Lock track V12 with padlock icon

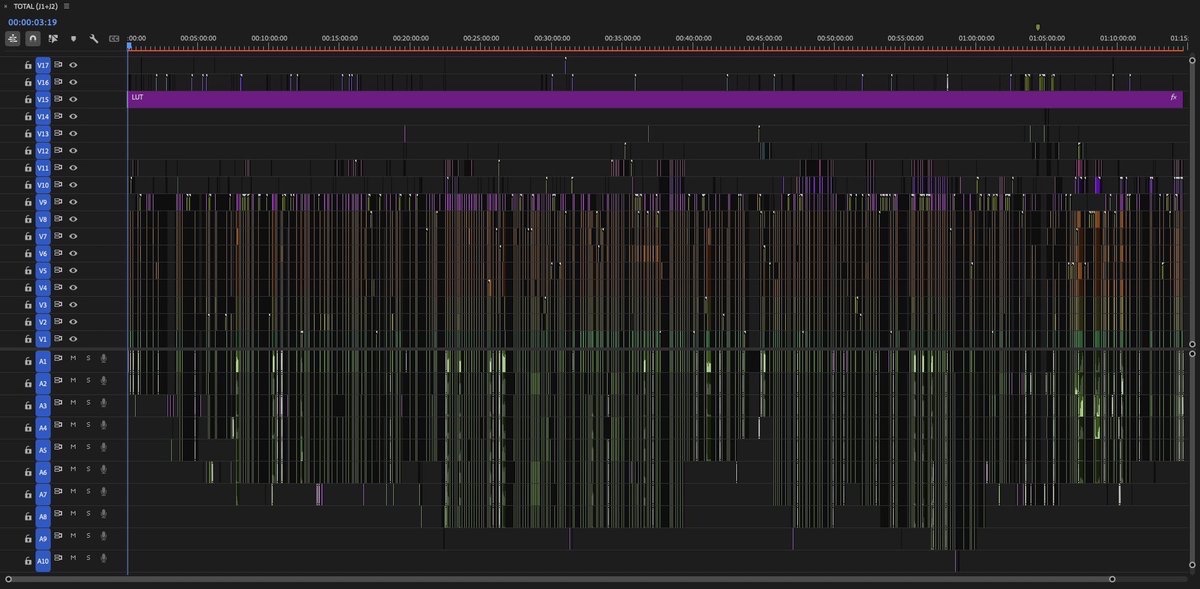28,150
